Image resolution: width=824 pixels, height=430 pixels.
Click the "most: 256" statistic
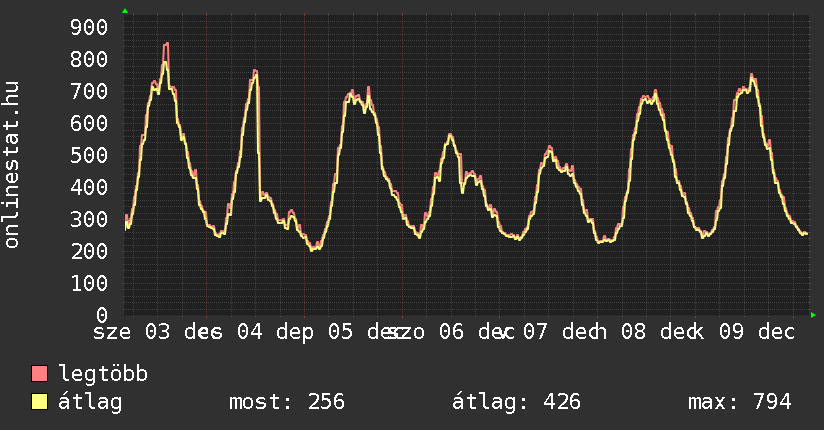[x=287, y=402]
